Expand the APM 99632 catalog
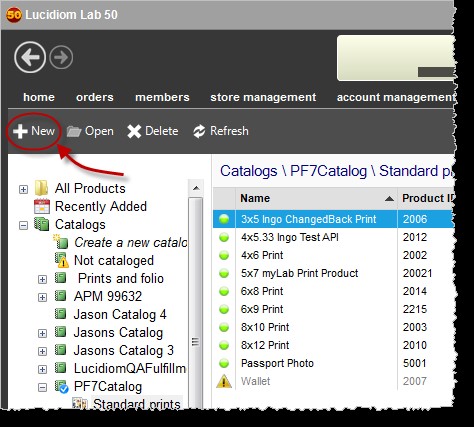 click(42, 297)
